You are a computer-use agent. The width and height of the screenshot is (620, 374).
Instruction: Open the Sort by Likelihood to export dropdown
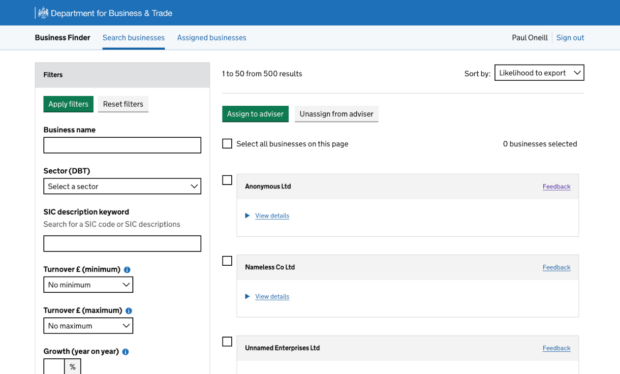click(x=539, y=73)
